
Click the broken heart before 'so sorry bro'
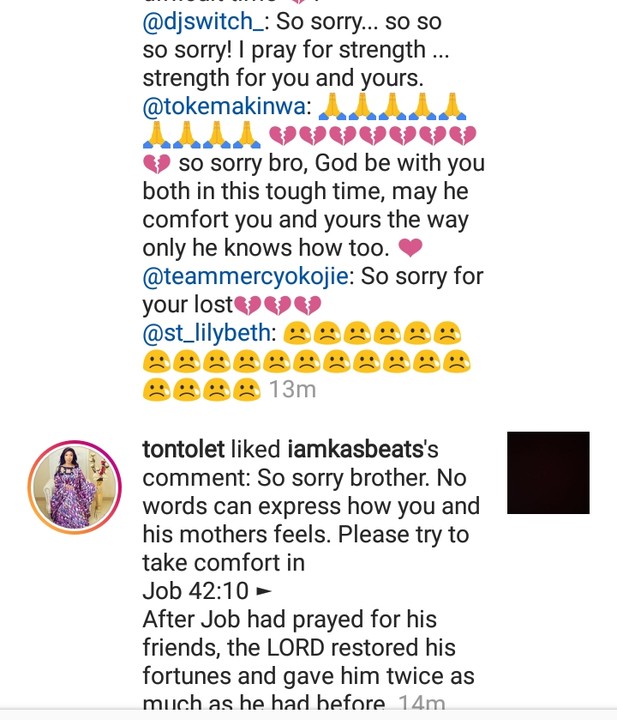tap(157, 163)
